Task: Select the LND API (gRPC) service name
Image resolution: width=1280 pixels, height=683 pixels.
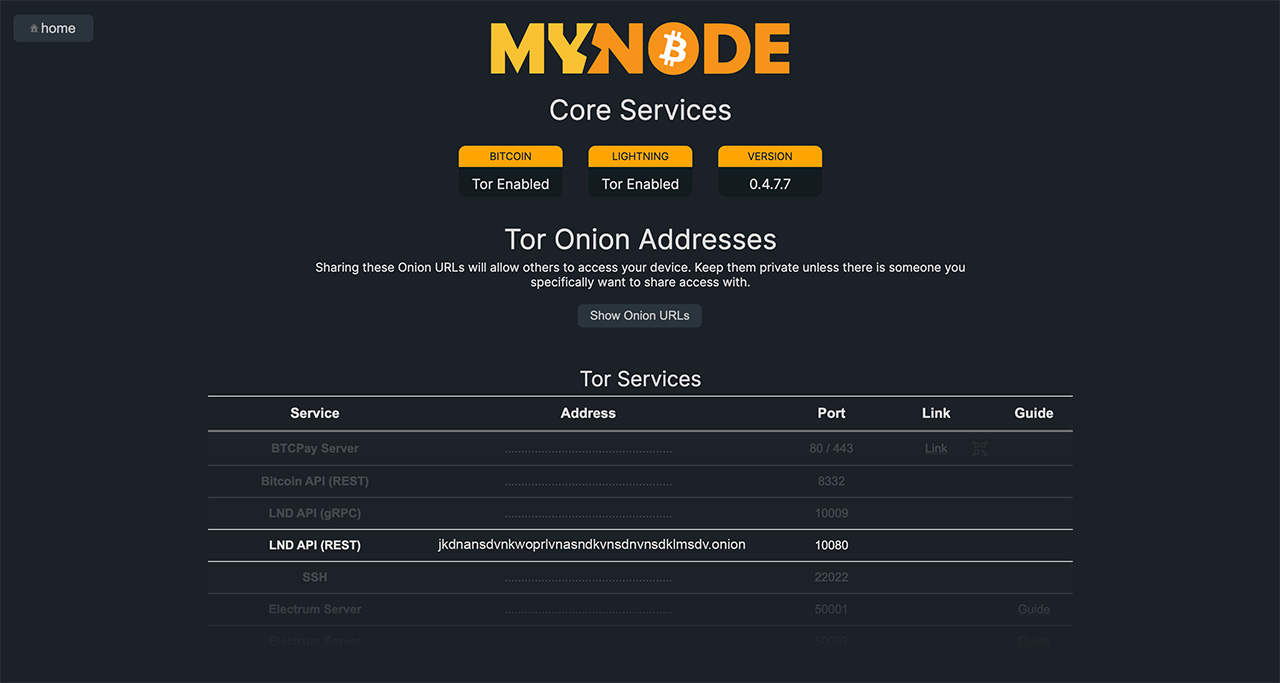Action: coord(315,513)
